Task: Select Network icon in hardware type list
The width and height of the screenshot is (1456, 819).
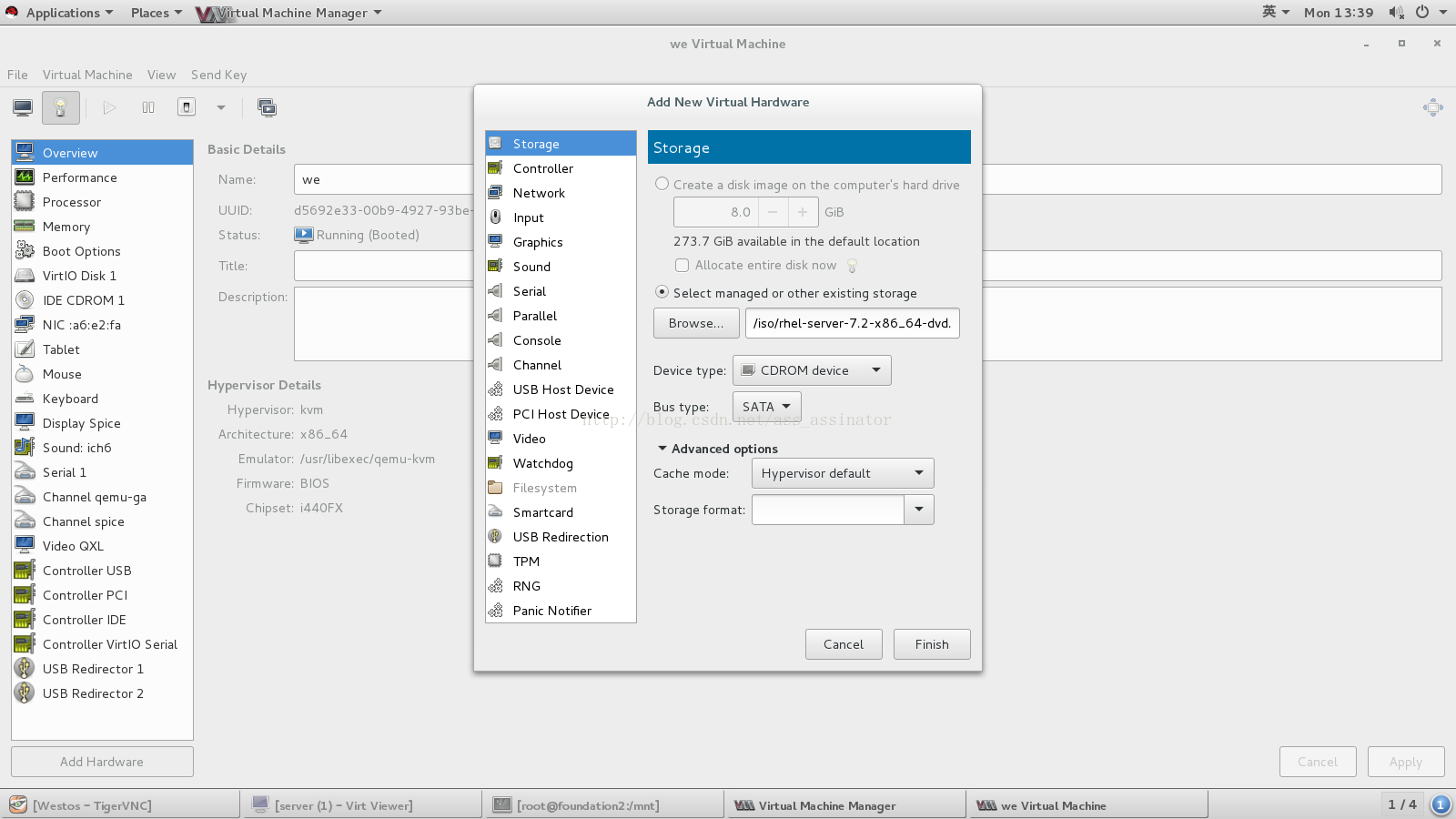Action: (496, 192)
